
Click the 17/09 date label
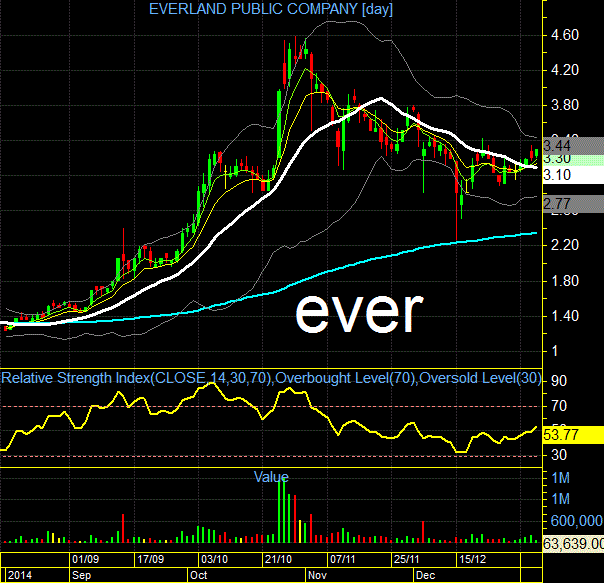150,559
